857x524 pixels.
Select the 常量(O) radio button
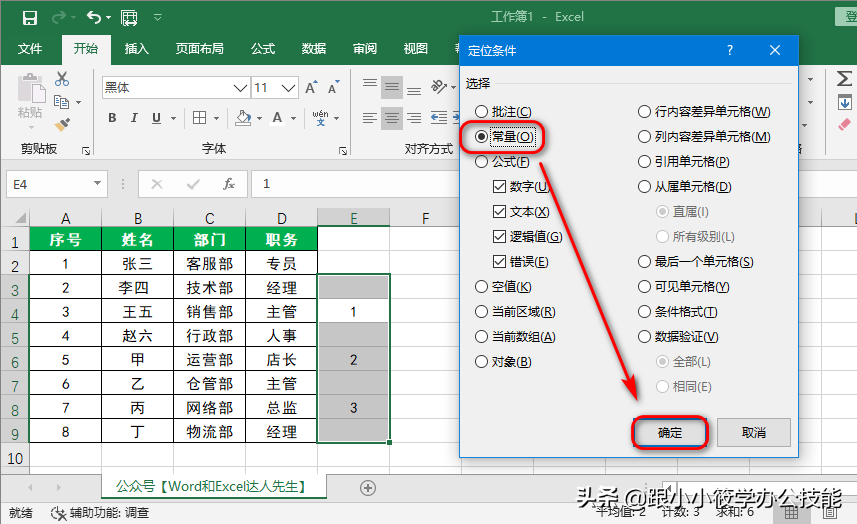[481, 137]
